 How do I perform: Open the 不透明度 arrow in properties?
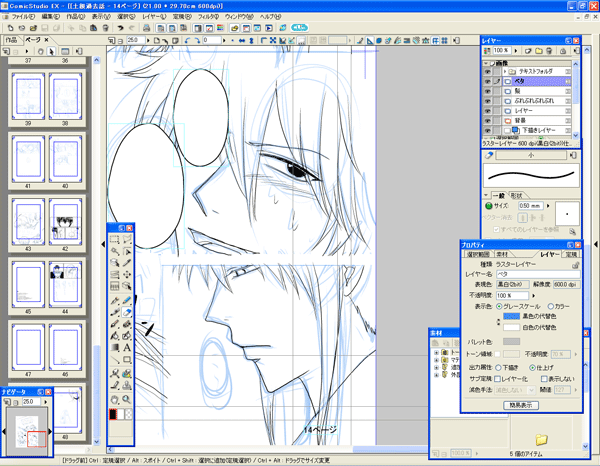pyautogui.click(x=533, y=296)
